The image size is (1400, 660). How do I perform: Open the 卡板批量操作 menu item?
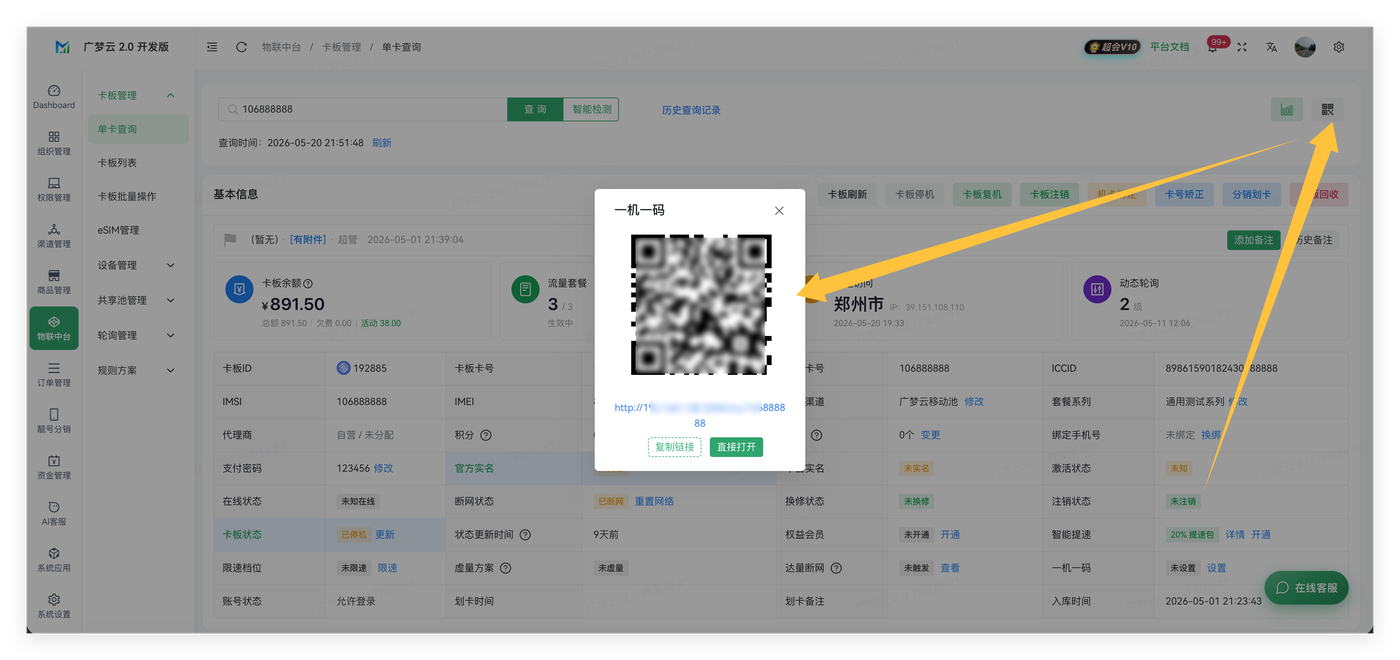[x=127, y=196]
